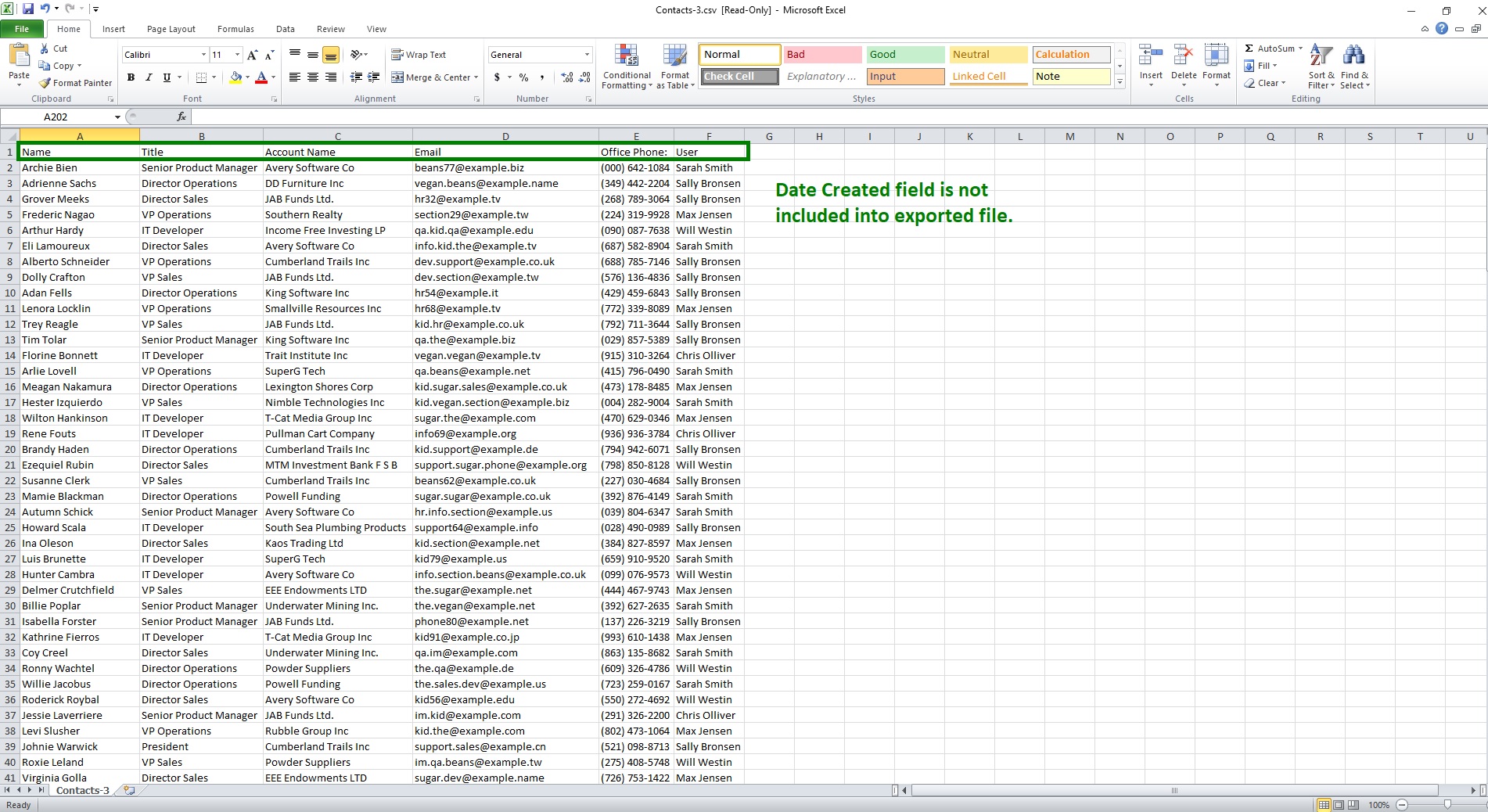Viewport: 1488px width, 812px height.
Task: Increase indent icon
Action: coord(374,77)
